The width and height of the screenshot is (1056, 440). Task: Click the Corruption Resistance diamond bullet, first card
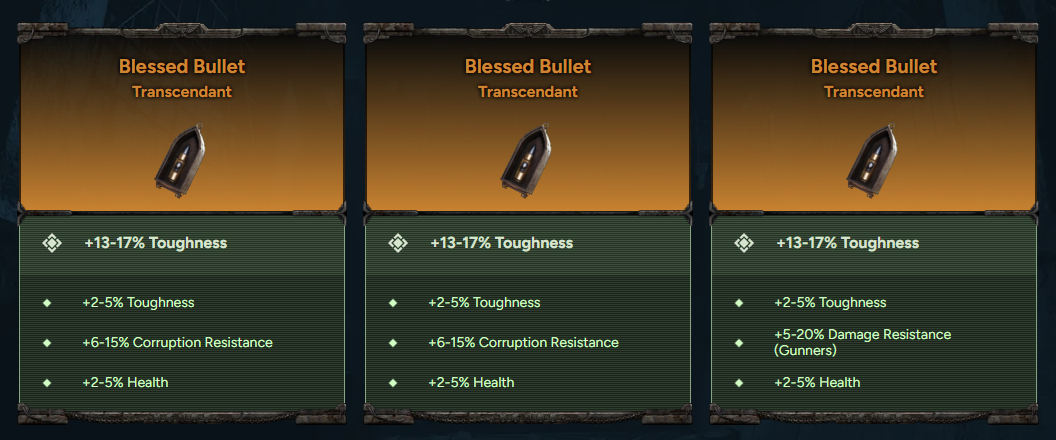pos(47,342)
